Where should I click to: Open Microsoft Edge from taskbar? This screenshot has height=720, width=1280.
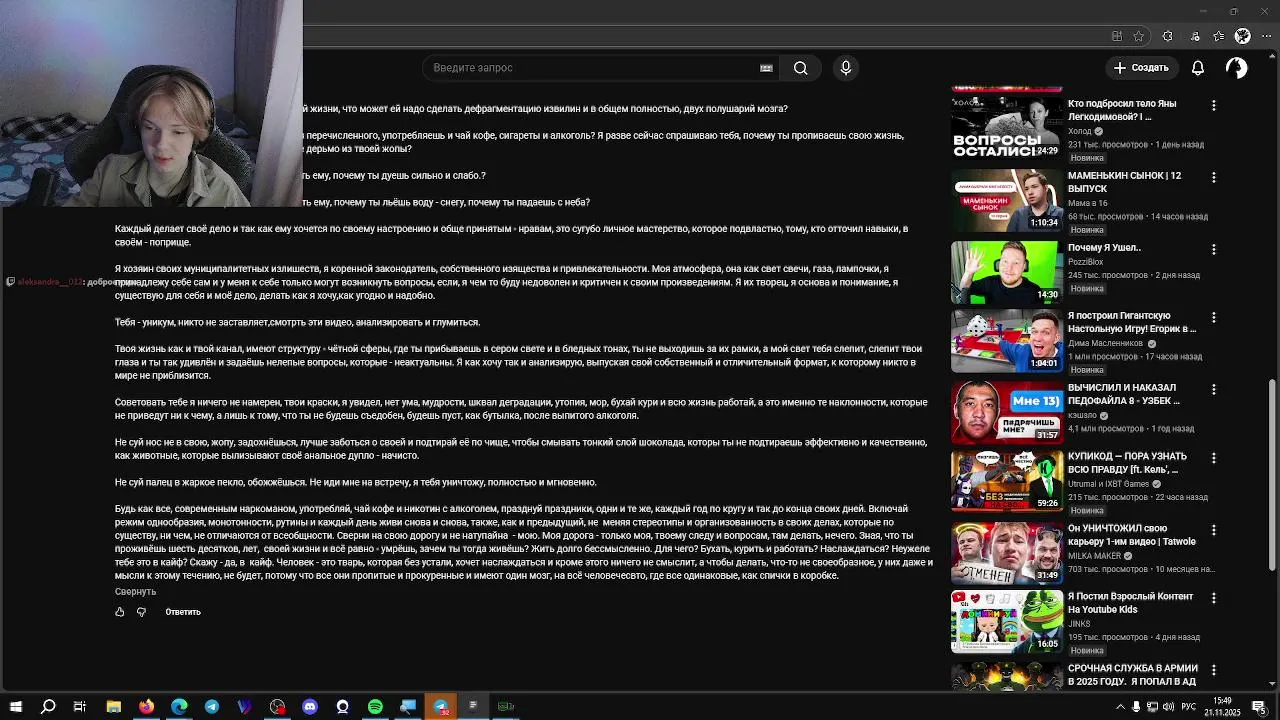point(180,707)
